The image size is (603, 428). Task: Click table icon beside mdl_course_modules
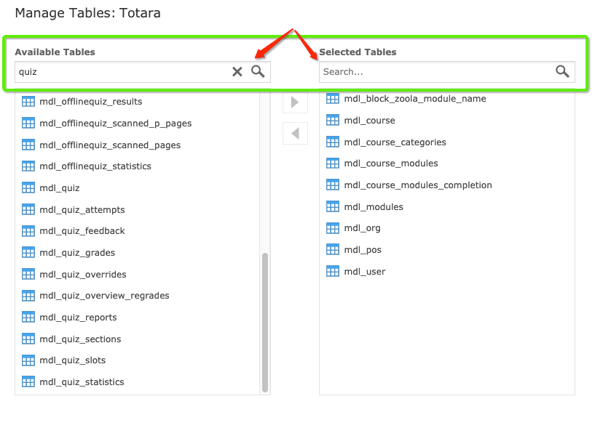click(x=333, y=163)
